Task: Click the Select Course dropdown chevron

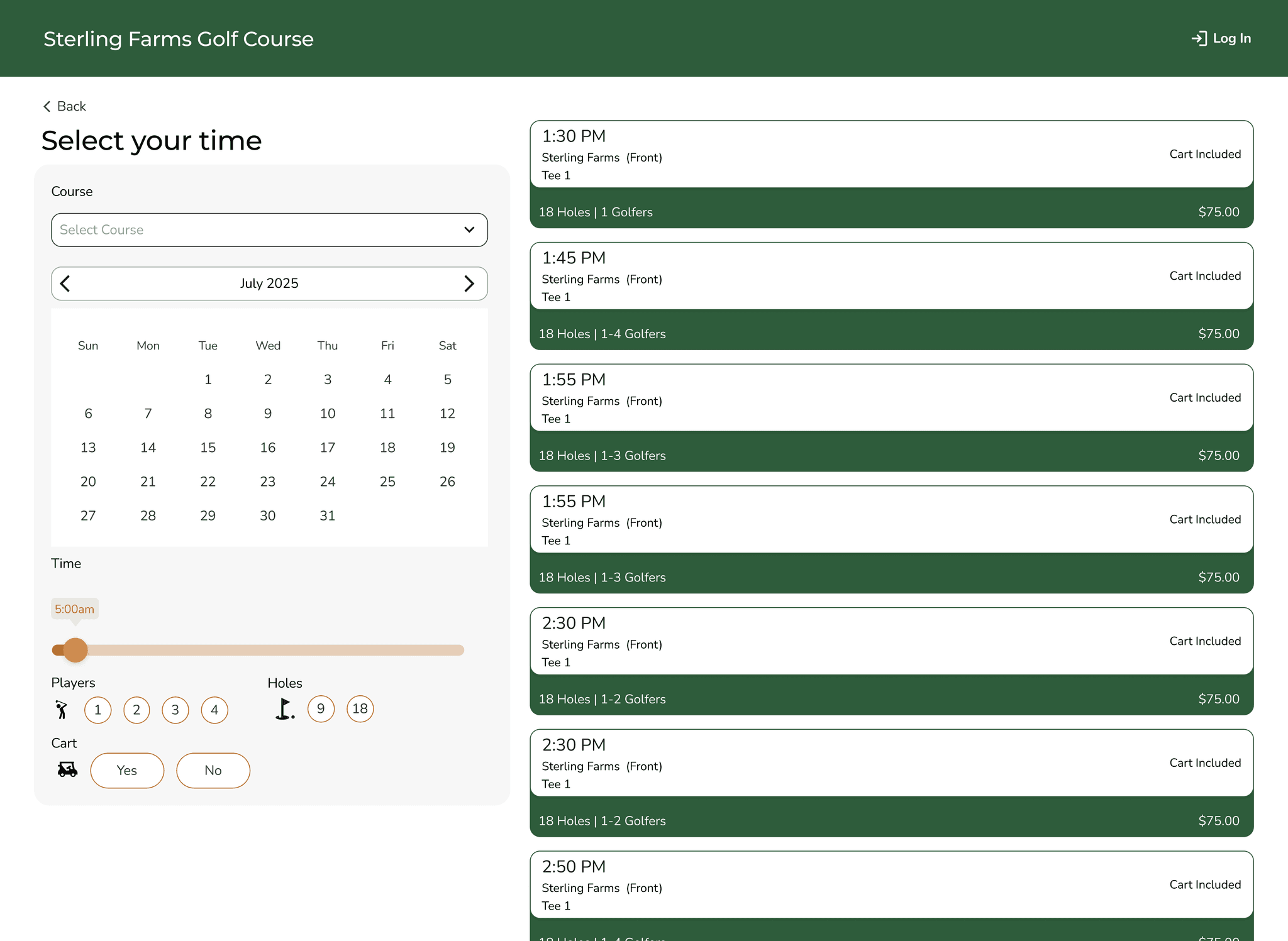Action: [469, 230]
